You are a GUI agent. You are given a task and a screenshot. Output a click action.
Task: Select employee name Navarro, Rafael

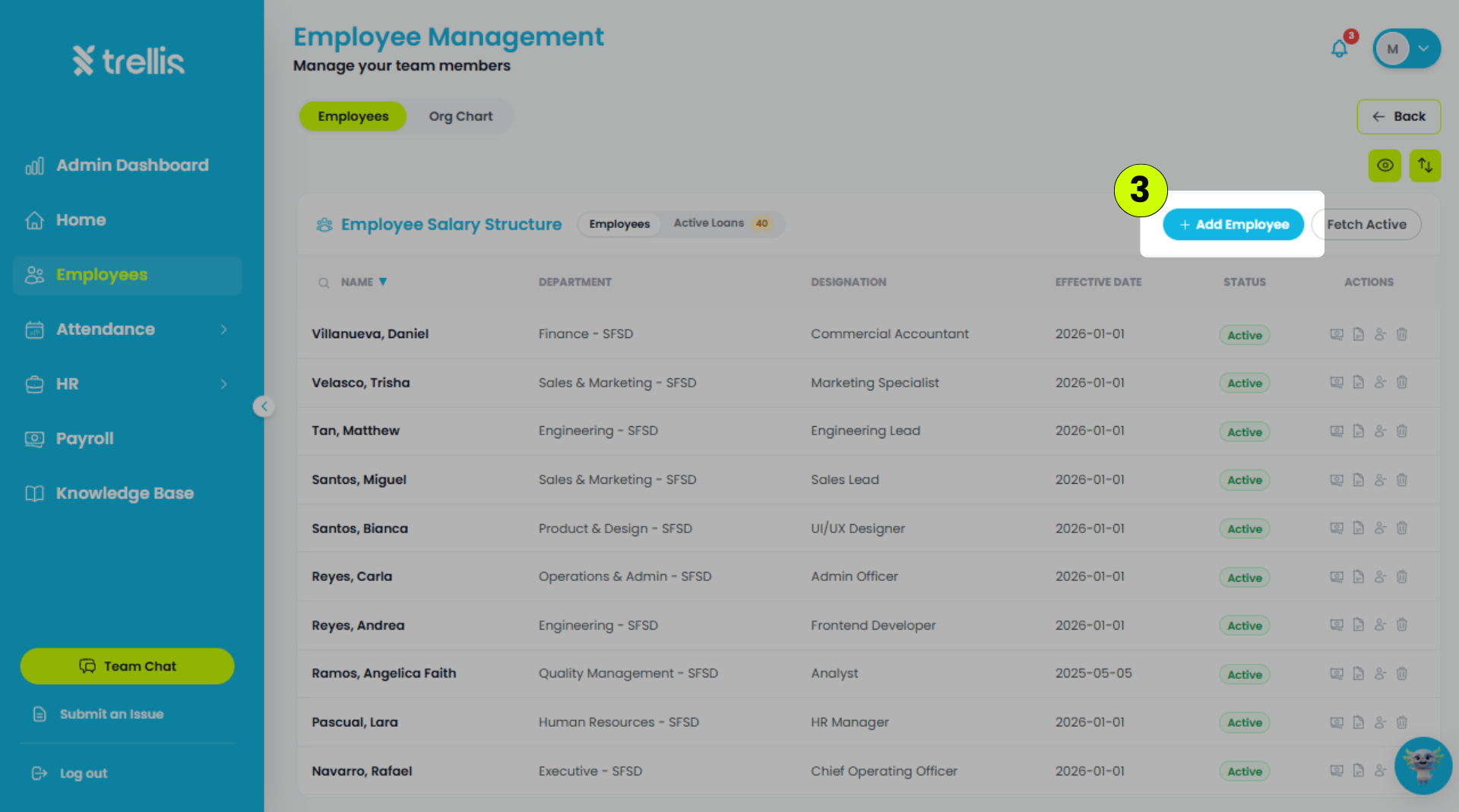point(362,771)
